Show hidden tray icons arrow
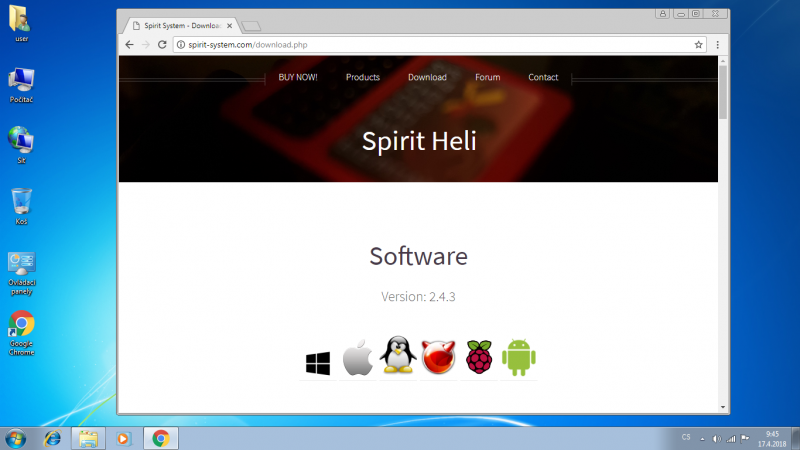Screen dimensions: 800x450 pos(703,439)
